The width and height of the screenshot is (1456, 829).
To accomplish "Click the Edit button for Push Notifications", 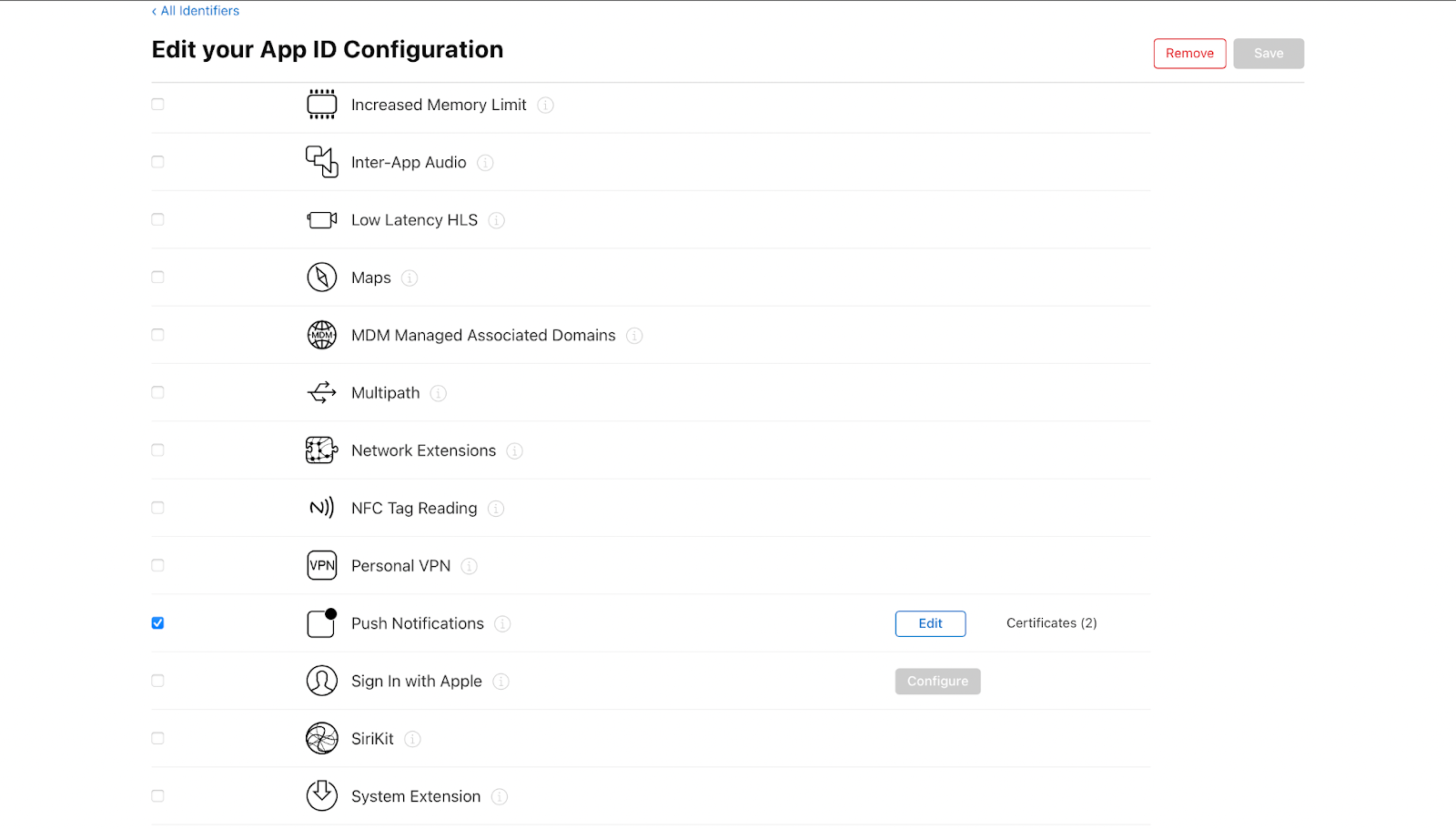I will tap(930, 623).
